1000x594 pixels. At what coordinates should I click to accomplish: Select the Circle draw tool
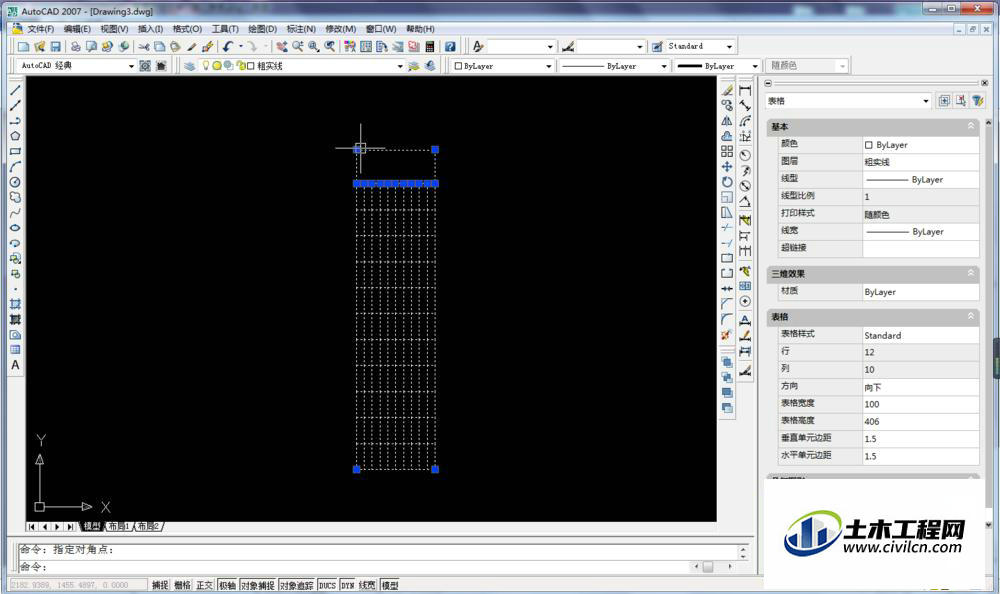pyautogui.click(x=15, y=182)
